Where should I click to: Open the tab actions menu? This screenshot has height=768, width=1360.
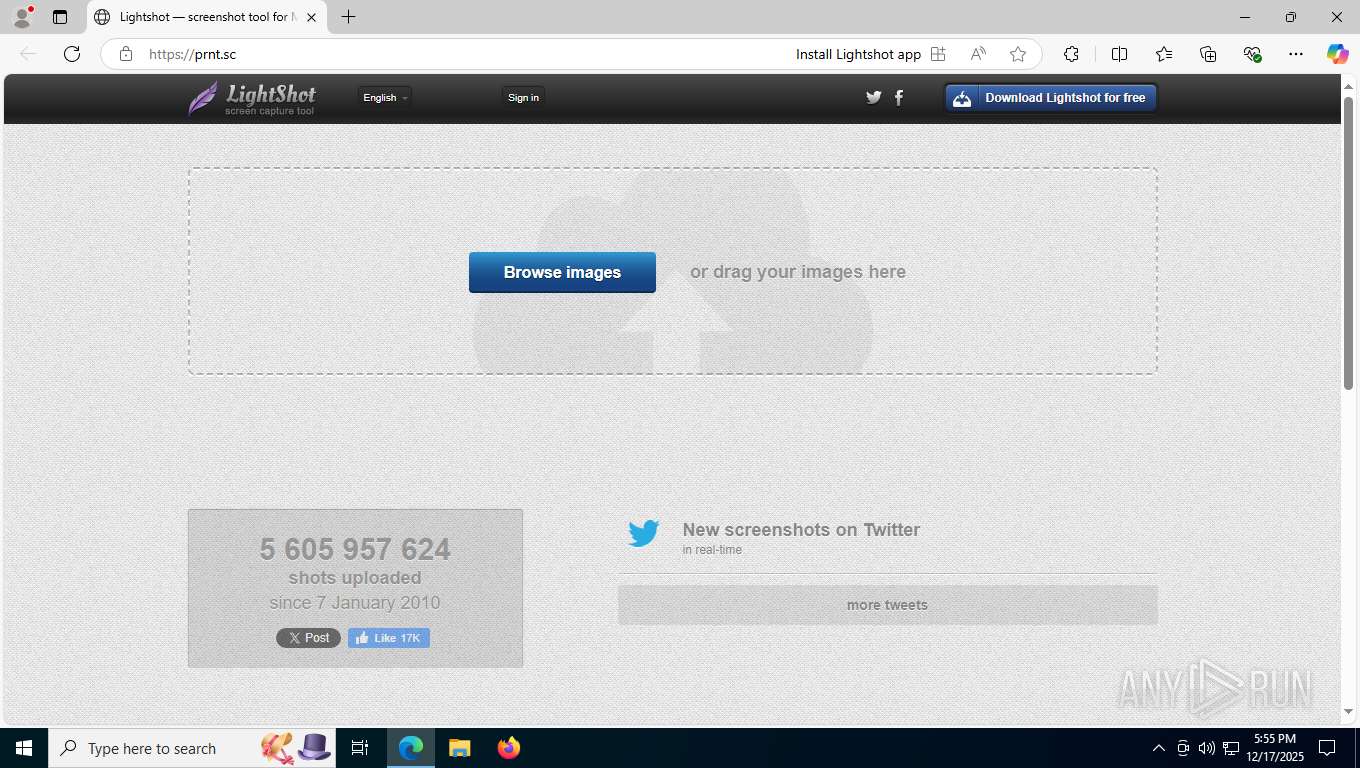point(60,17)
